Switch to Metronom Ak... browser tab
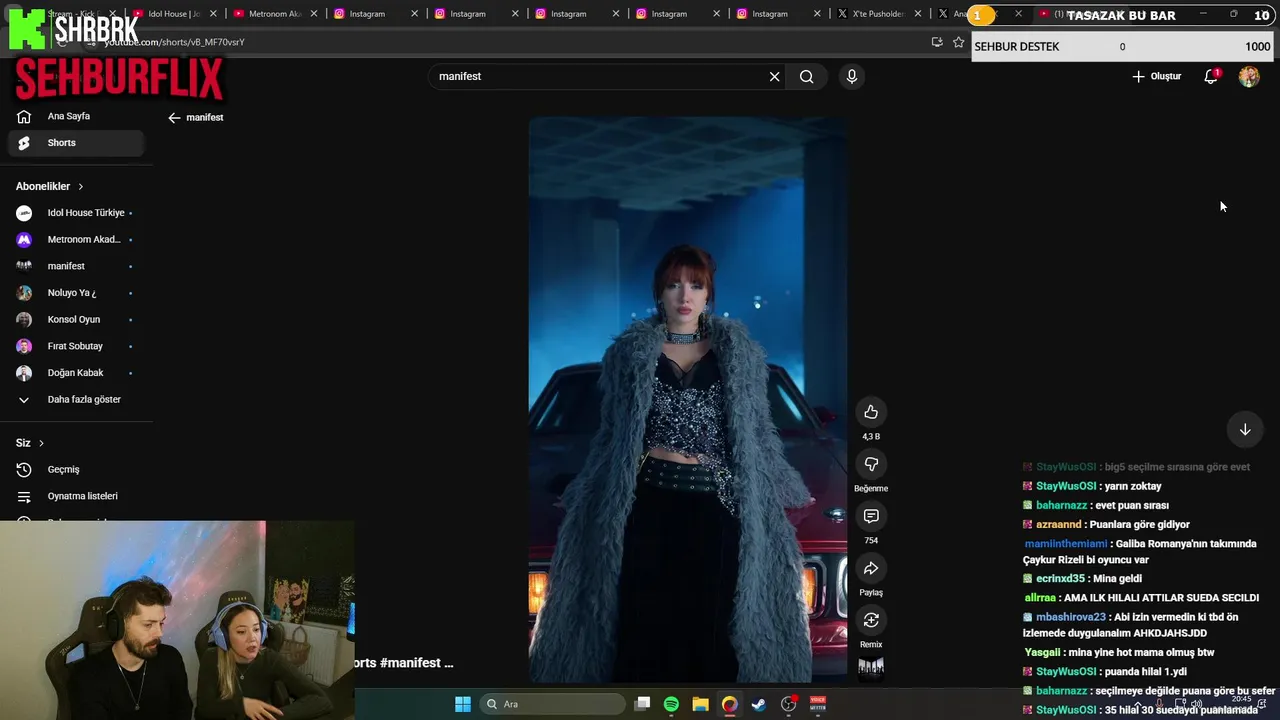This screenshot has width=1280, height=720. 274,14
